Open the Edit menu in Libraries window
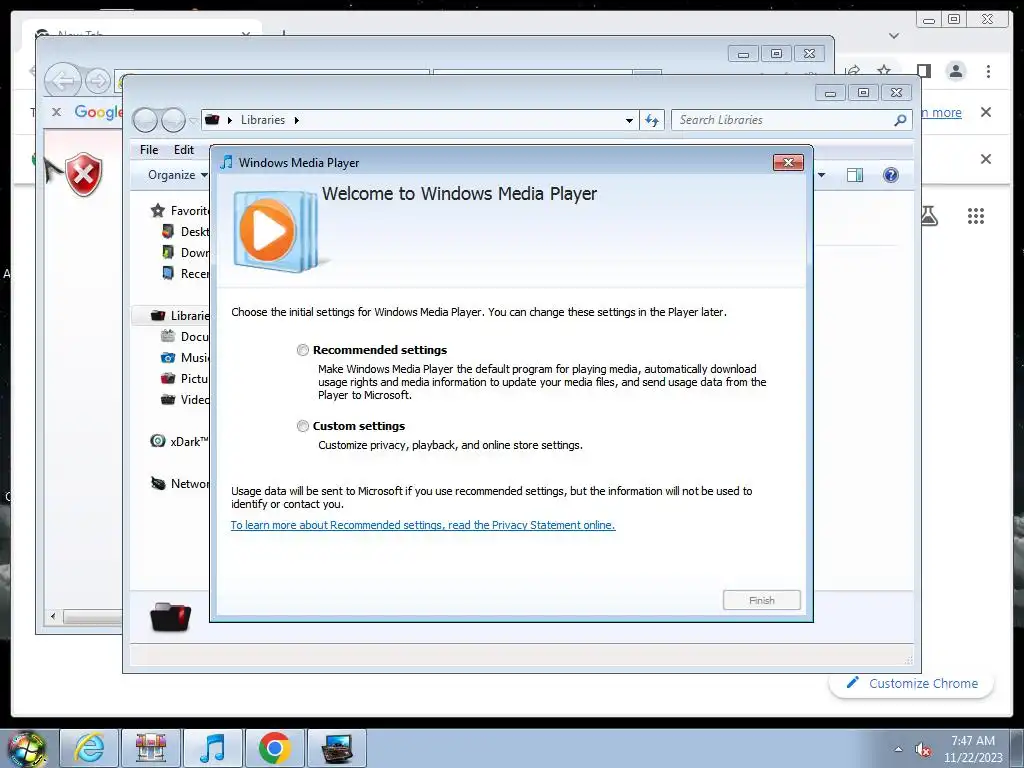Viewport: 1024px width, 768px height. [184, 150]
